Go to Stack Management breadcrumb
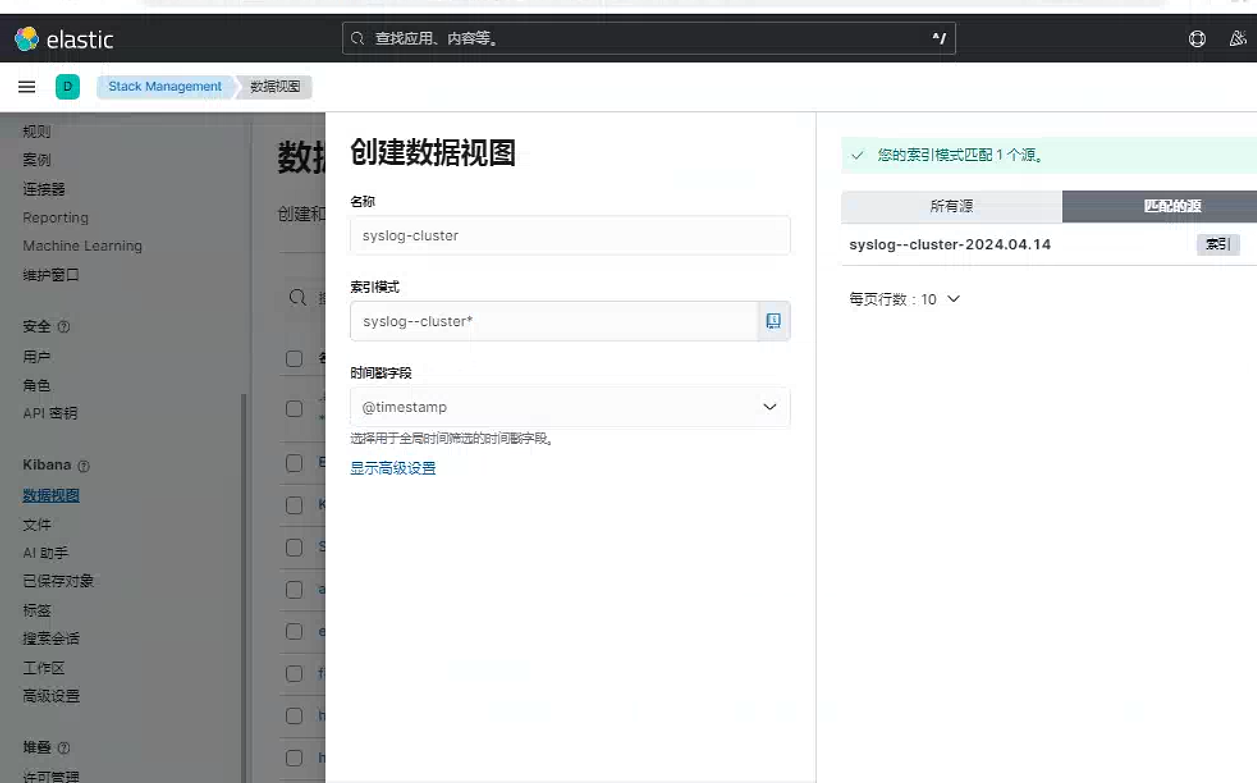This screenshot has height=783, width=1257. click(165, 87)
